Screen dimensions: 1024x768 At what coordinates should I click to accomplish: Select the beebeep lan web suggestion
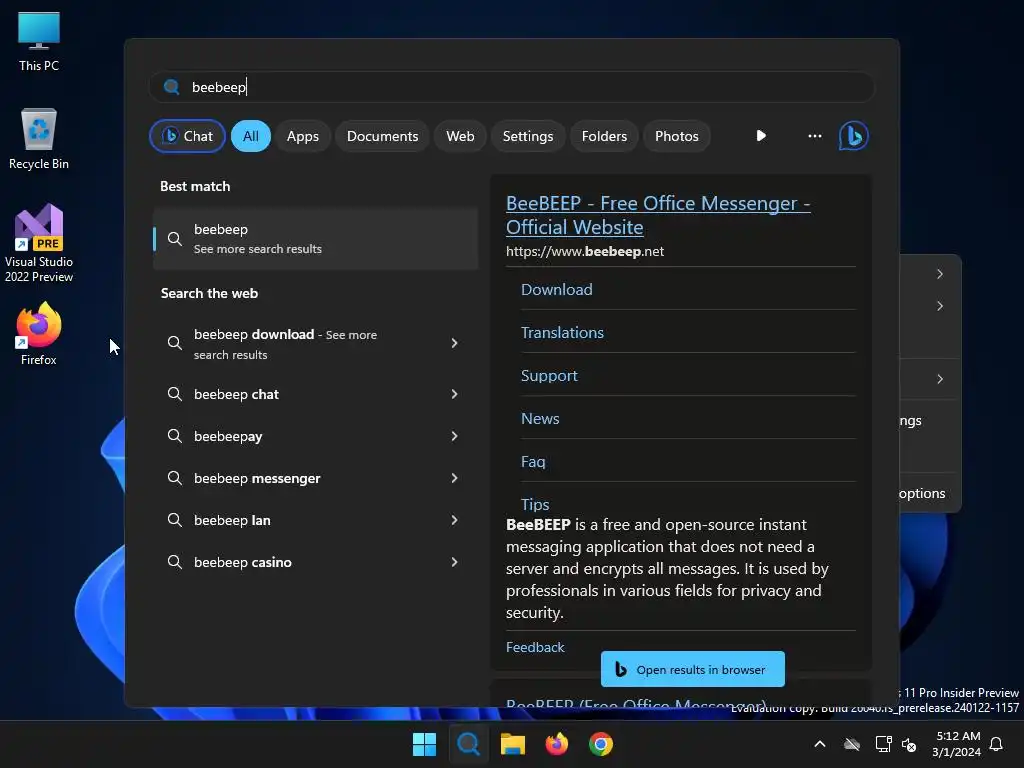point(316,520)
